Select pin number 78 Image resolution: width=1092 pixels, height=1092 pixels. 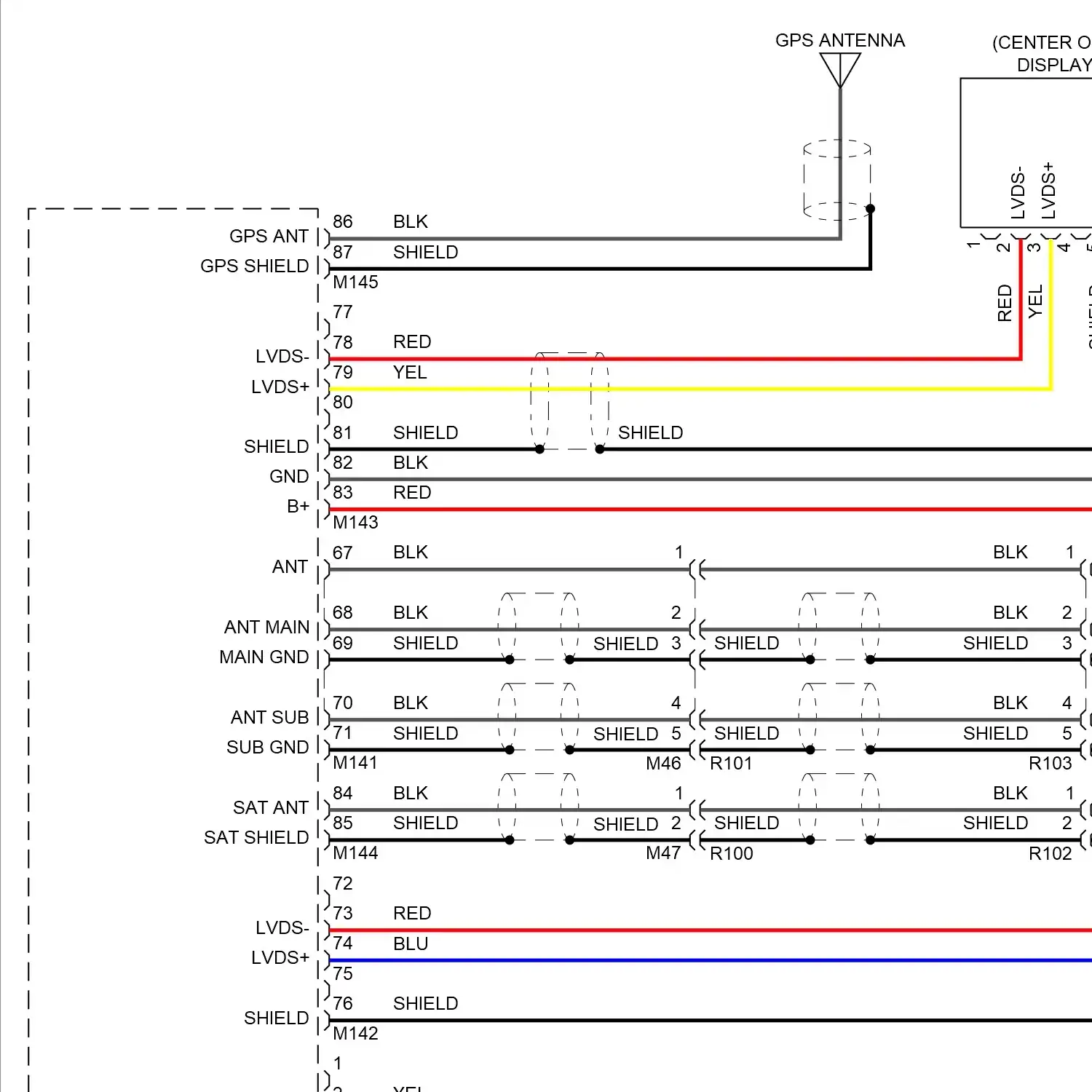click(x=342, y=342)
